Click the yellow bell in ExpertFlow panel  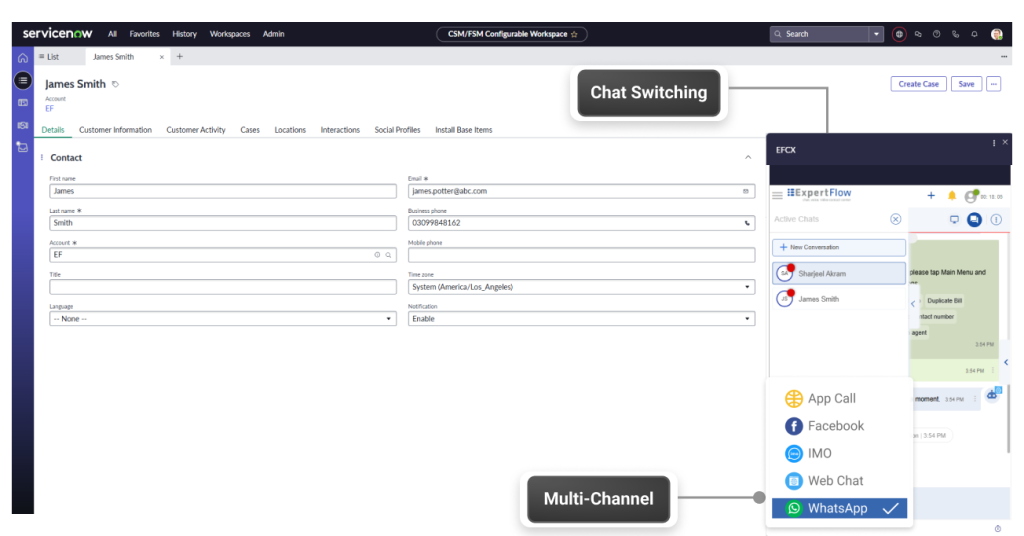coord(951,196)
